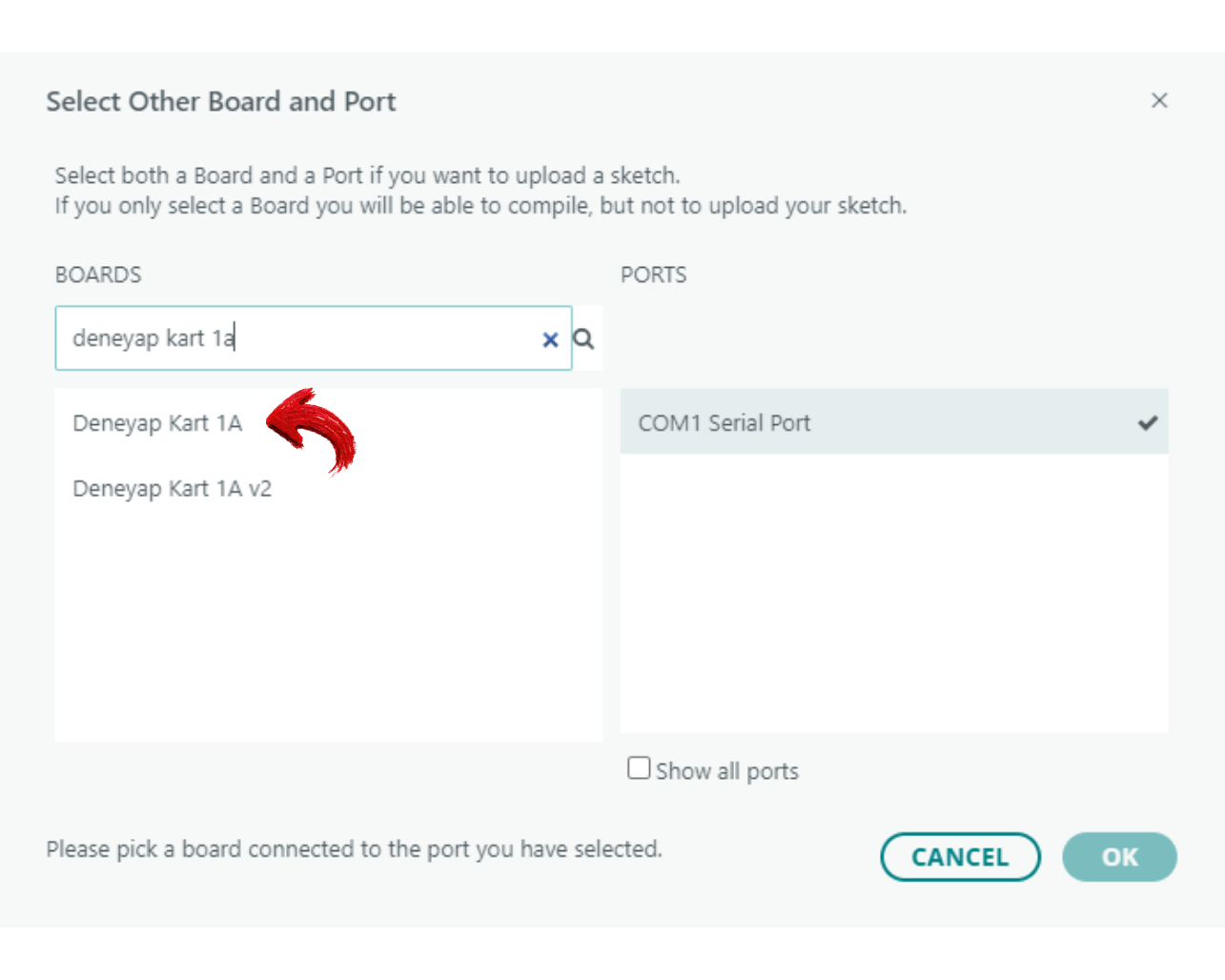Viewport: 1225px width, 980px height.
Task: Click the checkmark beside COM1 Serial Port
Action: [1148, 422]
